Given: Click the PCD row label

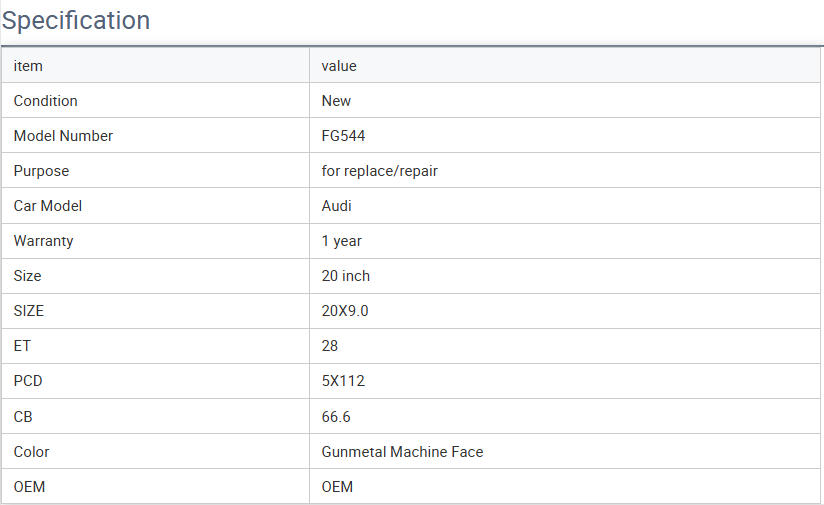Looking at the screenshot, I should (x=28, y=381).
